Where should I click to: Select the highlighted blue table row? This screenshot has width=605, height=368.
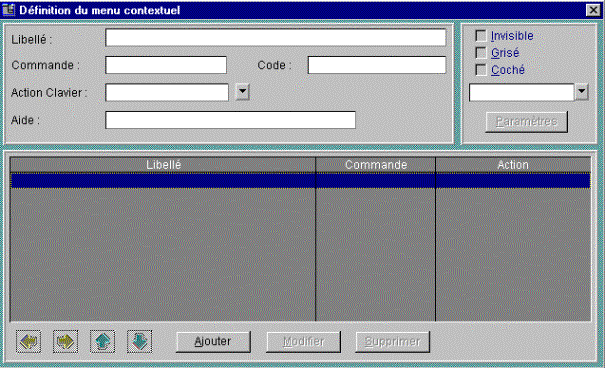tap(300, 181)
